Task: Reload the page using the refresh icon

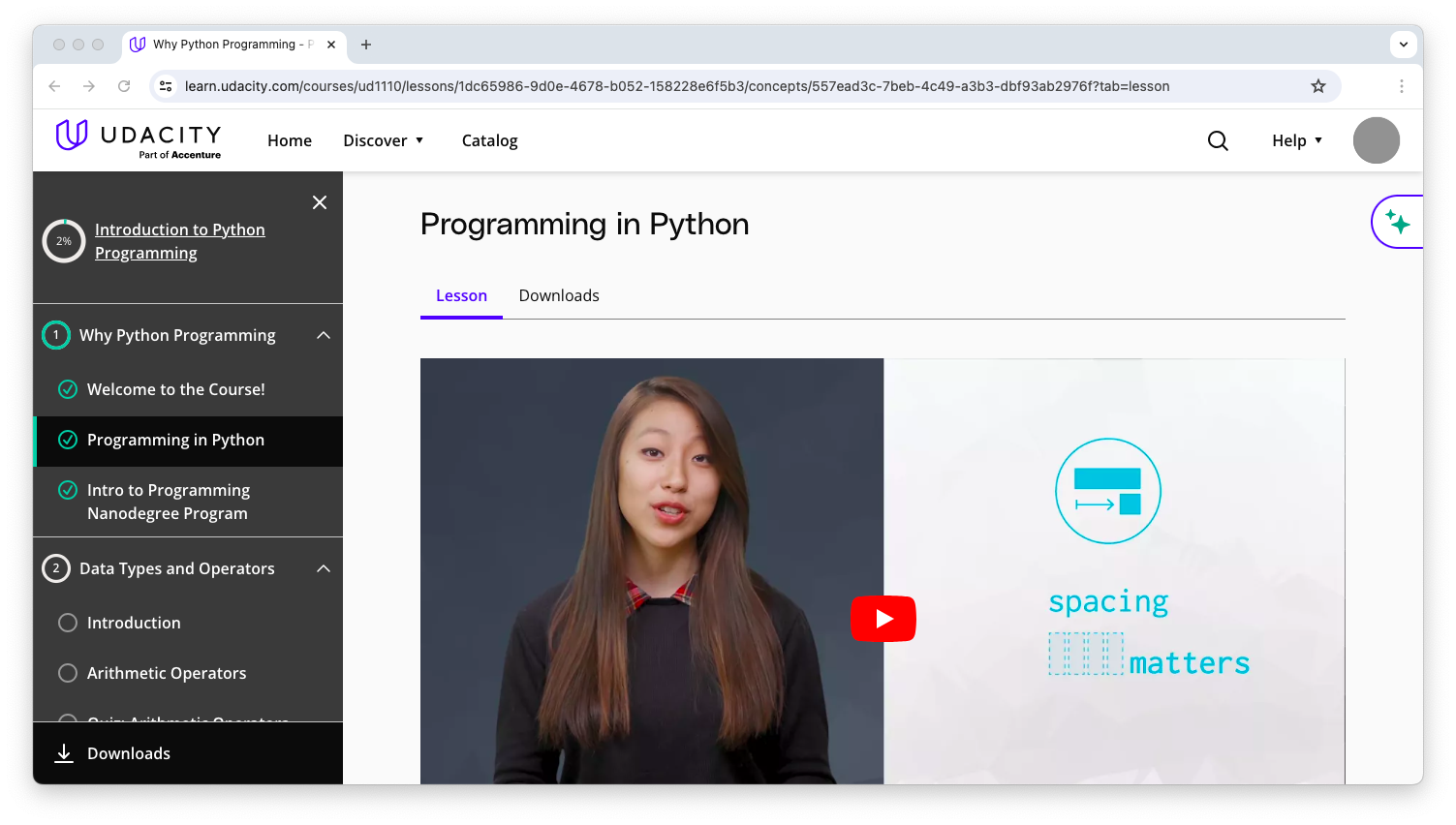Action: pyautogui.click(x=124, y=86)
